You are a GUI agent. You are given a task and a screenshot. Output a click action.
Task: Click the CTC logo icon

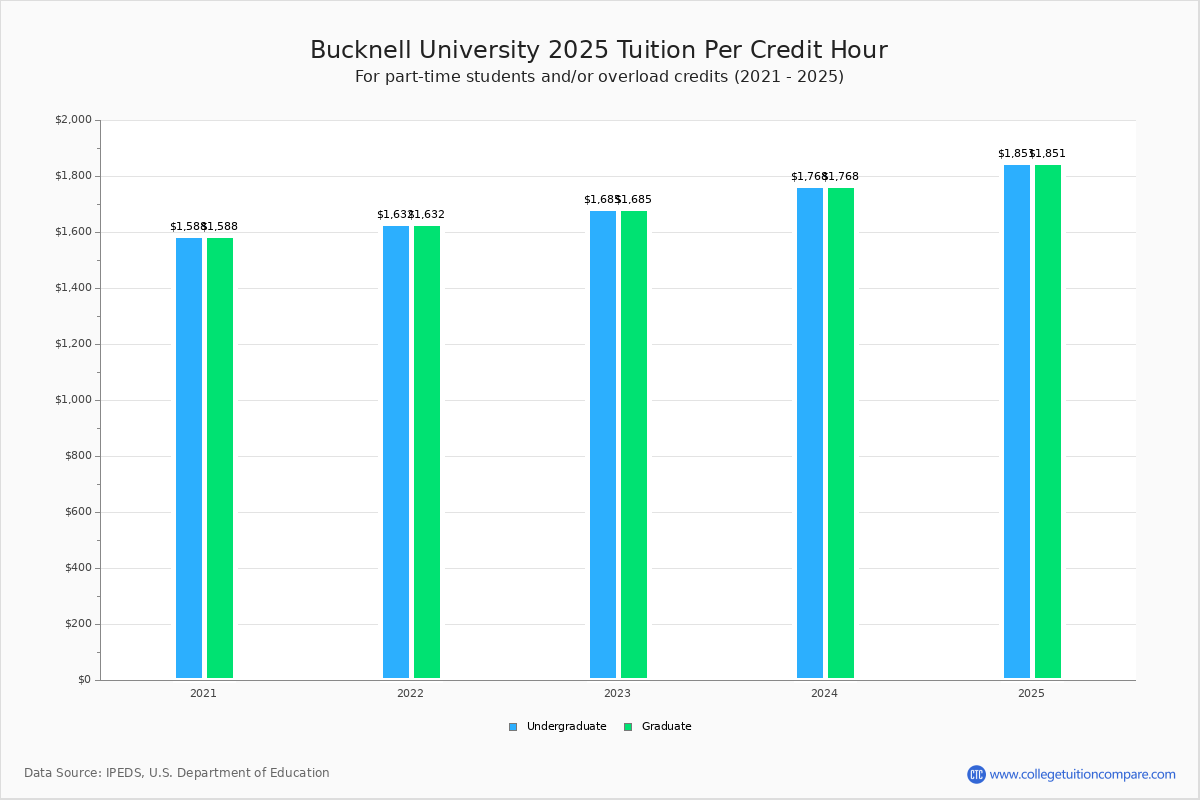(x=976, y=774)
